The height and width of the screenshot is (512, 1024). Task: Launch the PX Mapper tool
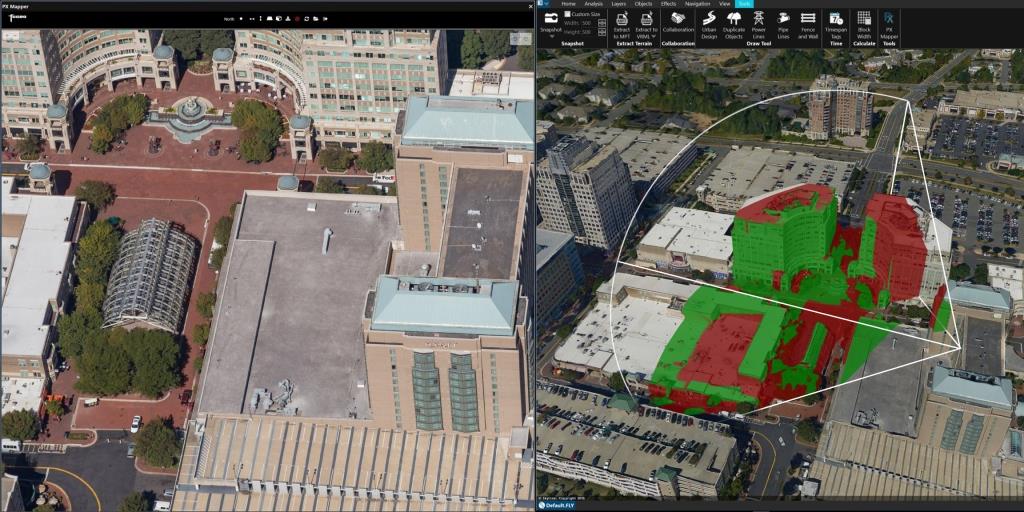coord(889,25)
